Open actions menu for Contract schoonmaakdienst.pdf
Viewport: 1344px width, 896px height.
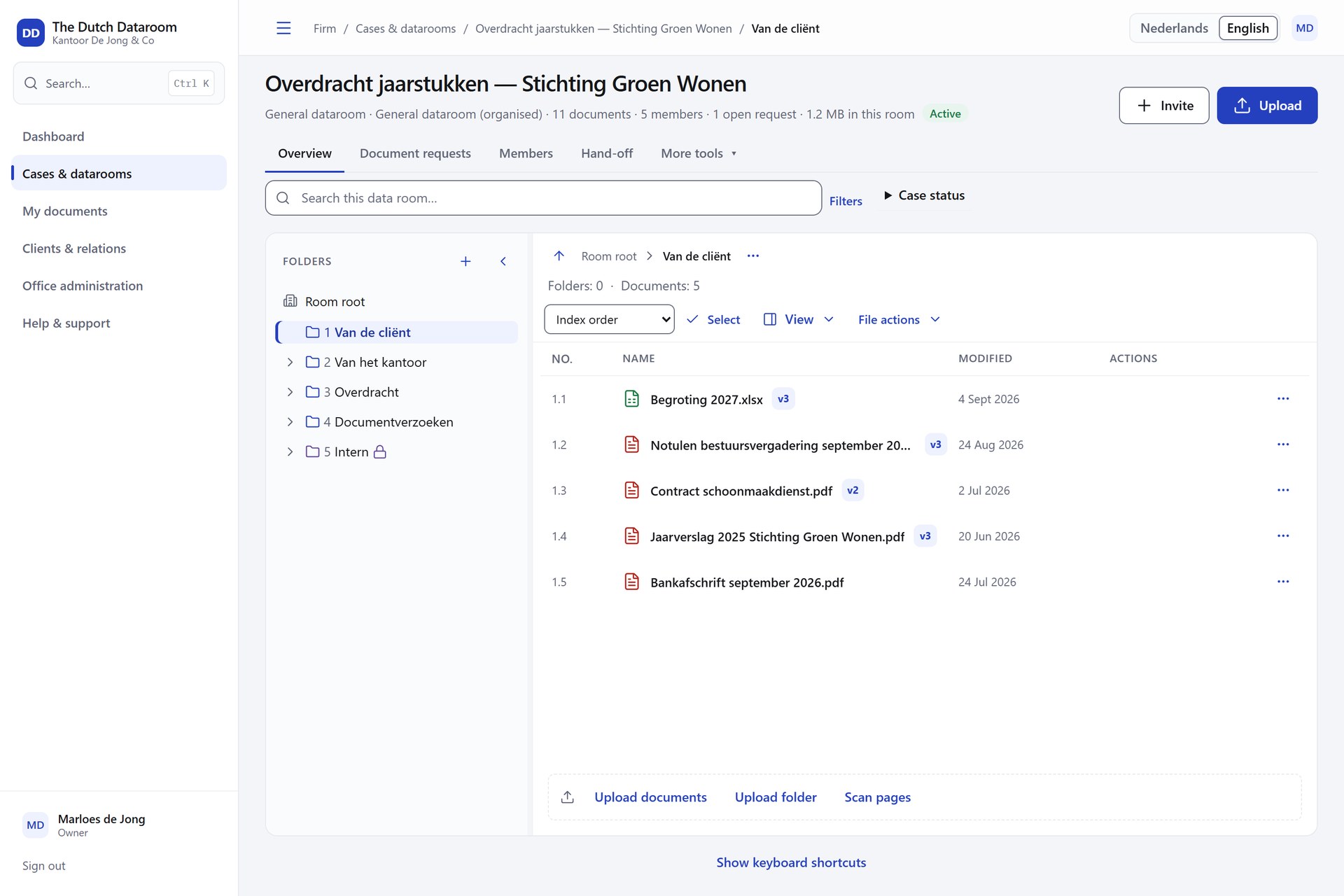click(1283, 490)
